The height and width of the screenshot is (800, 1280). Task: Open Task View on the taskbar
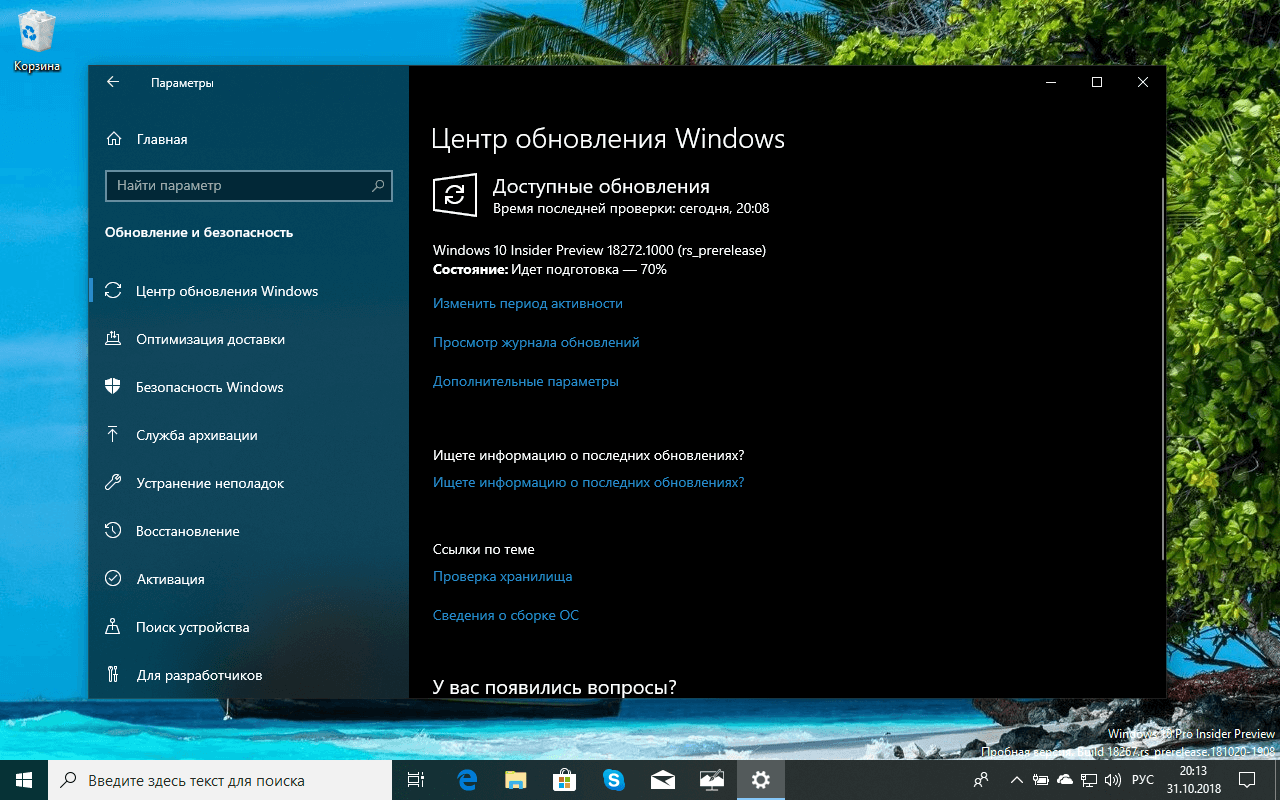click(x=417, y=779)
